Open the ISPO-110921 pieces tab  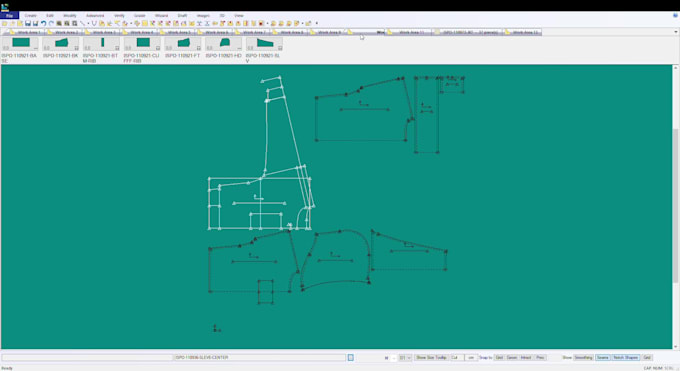click(467, 32)
